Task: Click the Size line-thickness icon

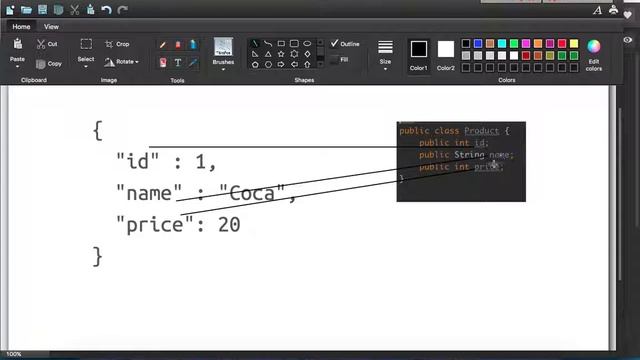Action: (385, 47)
